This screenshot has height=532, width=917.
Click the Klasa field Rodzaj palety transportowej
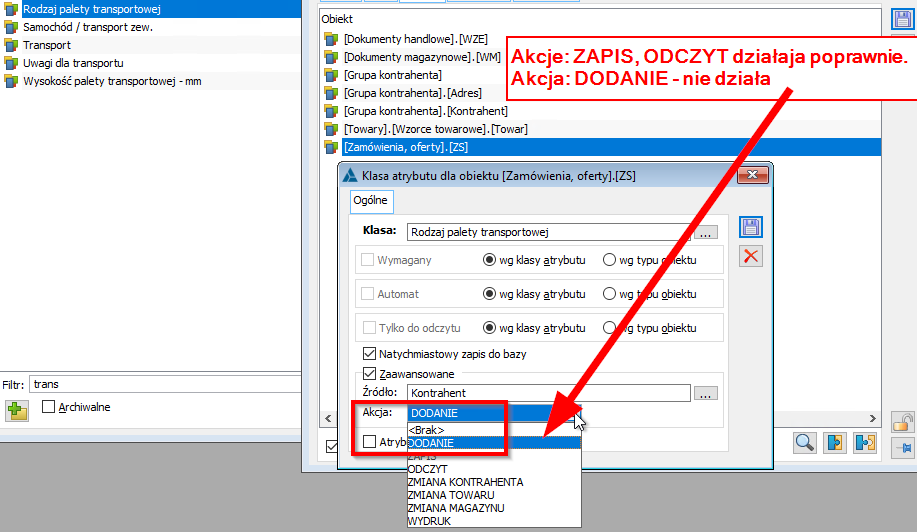[549, 232]
